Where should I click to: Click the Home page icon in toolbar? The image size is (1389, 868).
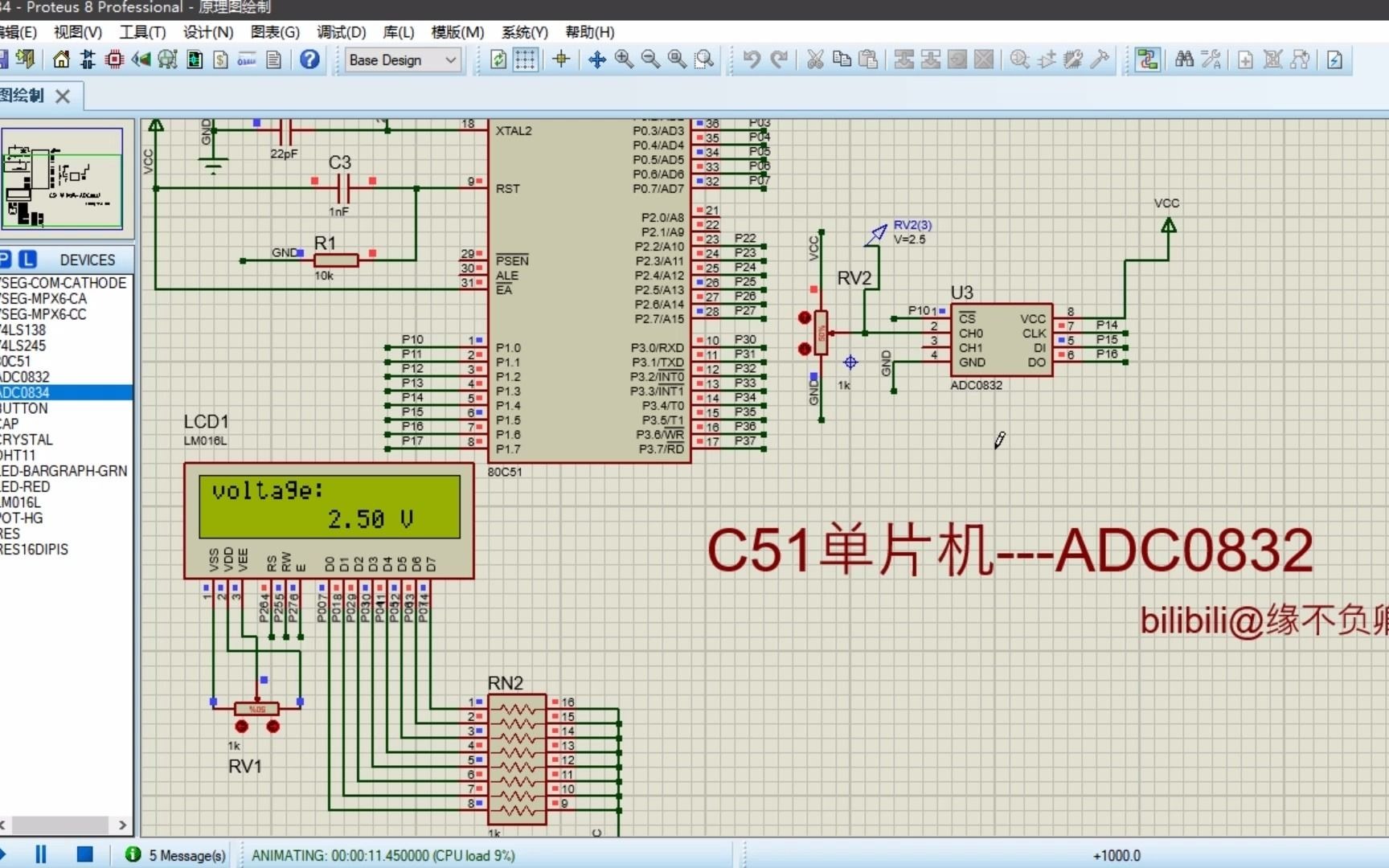coord(61,59)
